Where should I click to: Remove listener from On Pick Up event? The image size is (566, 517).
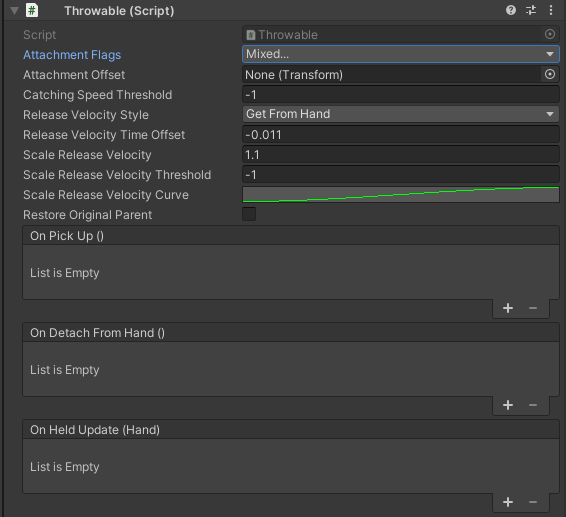coord(533,308)
